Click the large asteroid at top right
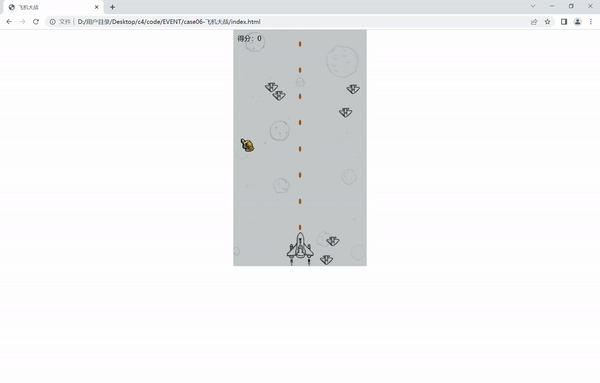 pyautogui.click(x=342, y=61)
